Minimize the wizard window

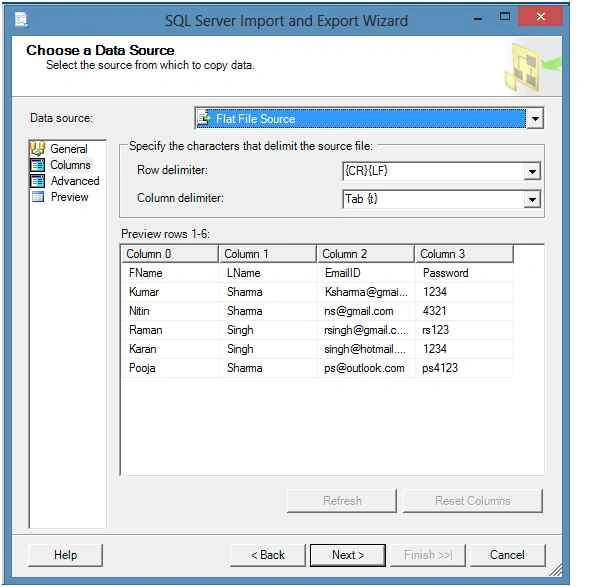[x=478, y=18]
